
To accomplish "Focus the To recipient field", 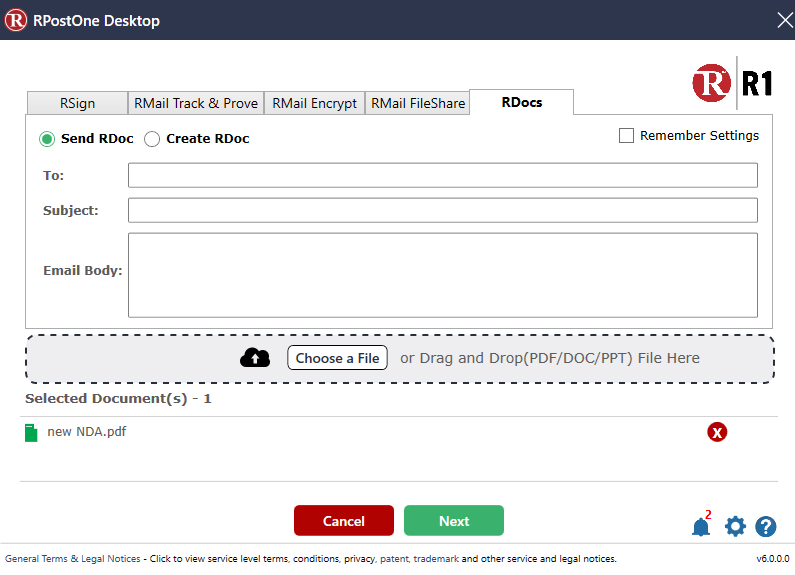I will 443,175.
